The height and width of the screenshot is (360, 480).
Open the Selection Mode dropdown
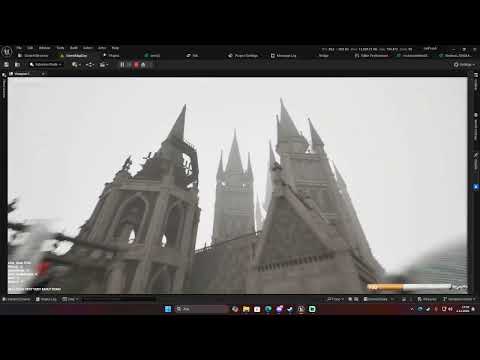click(x=45, y=65)
